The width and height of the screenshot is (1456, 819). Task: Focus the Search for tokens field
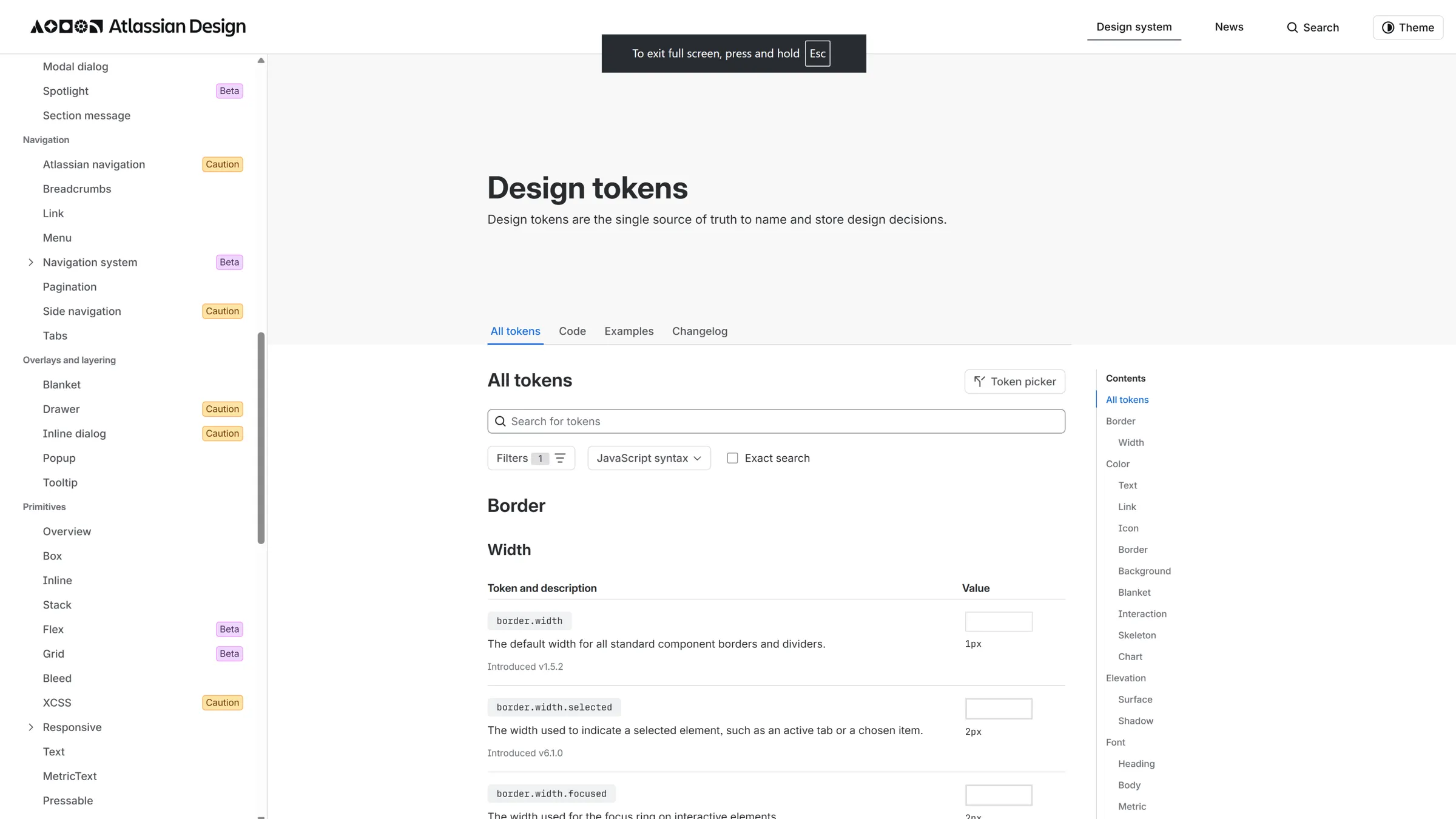776,421
